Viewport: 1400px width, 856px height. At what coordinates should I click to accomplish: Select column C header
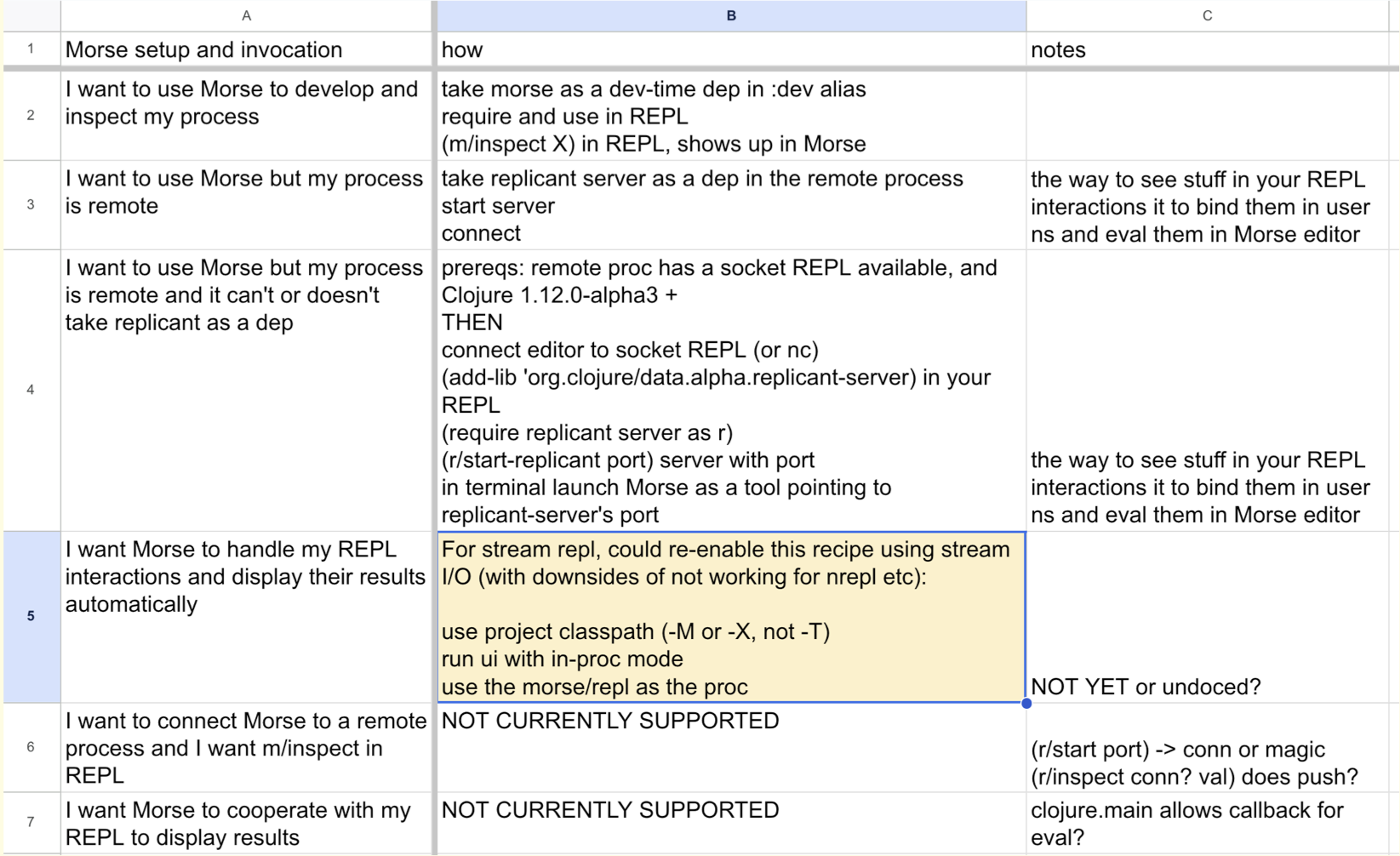click(x=1209, y=14)
